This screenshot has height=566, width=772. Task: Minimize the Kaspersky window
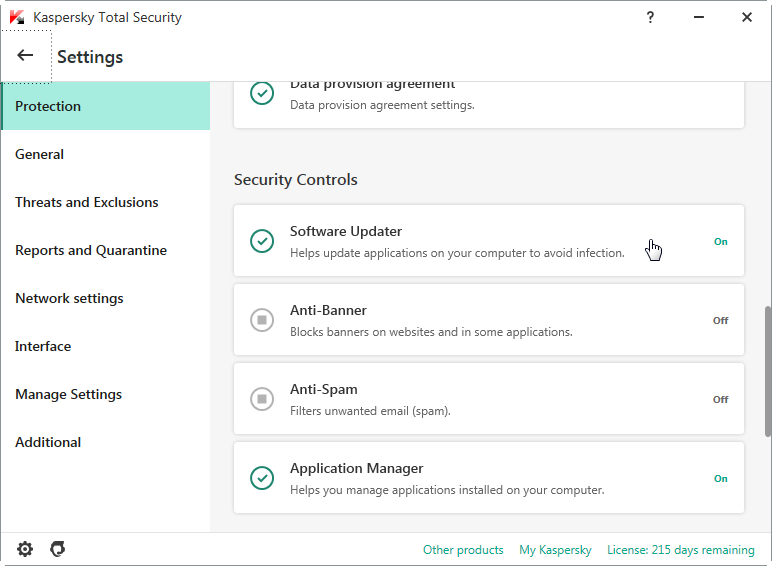(x=699, y=17)
